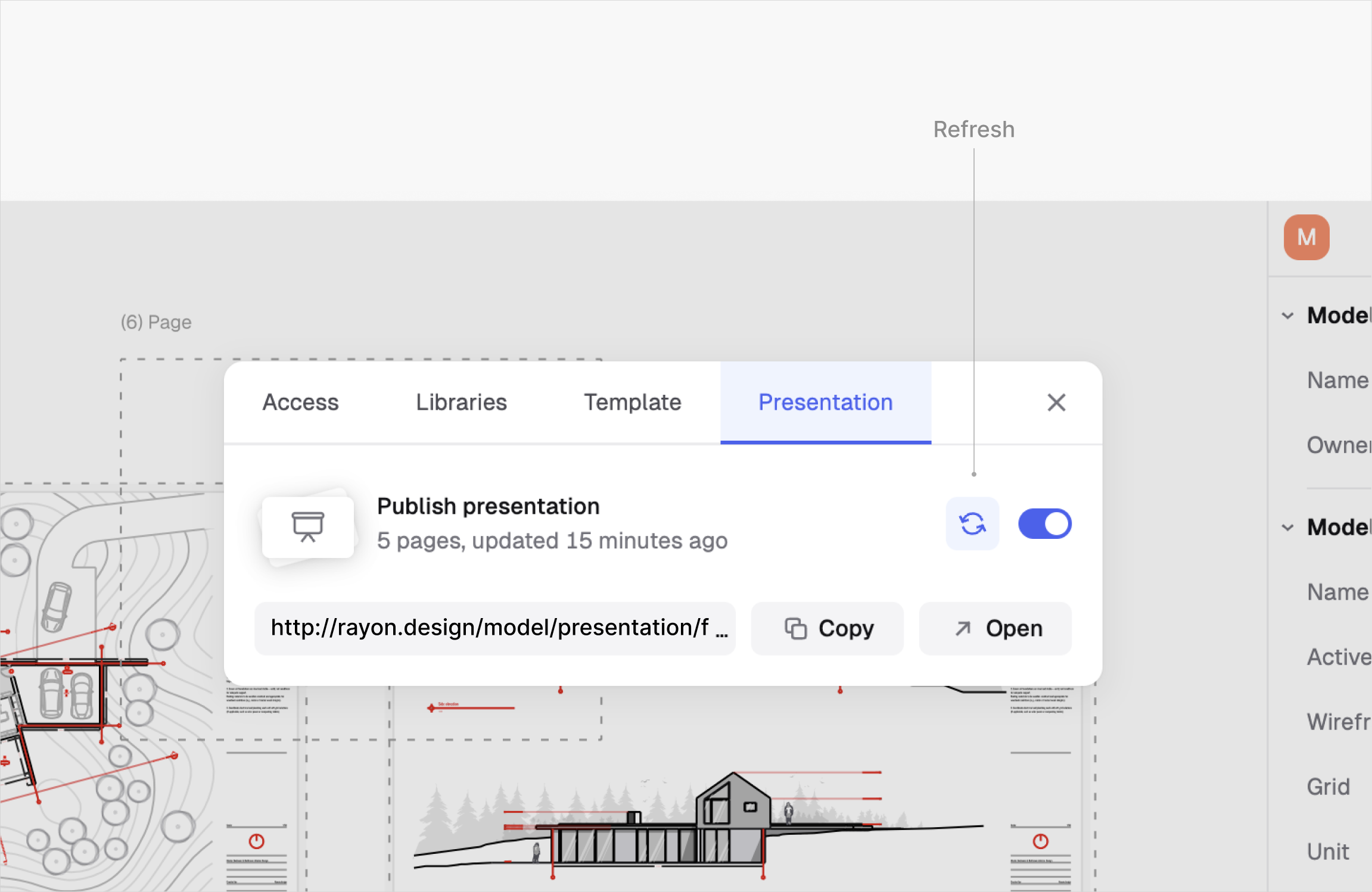Click the presentation URL field

tap(494, 628)
